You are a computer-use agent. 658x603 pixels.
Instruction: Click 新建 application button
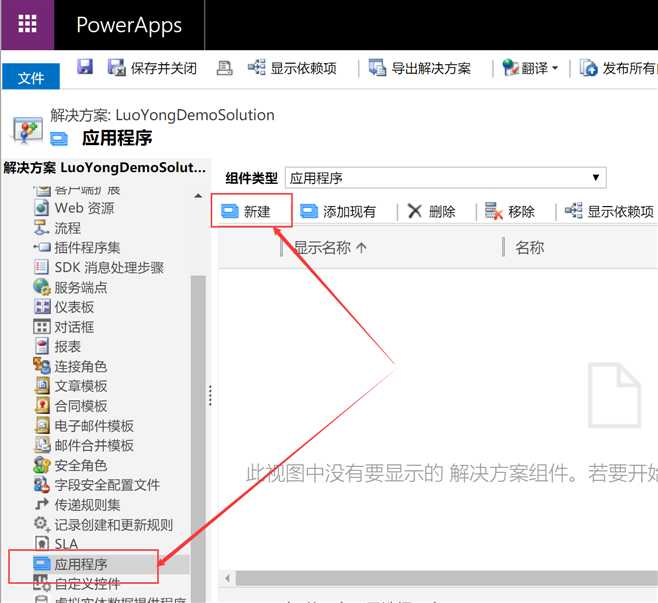click(x=246, y=211)
